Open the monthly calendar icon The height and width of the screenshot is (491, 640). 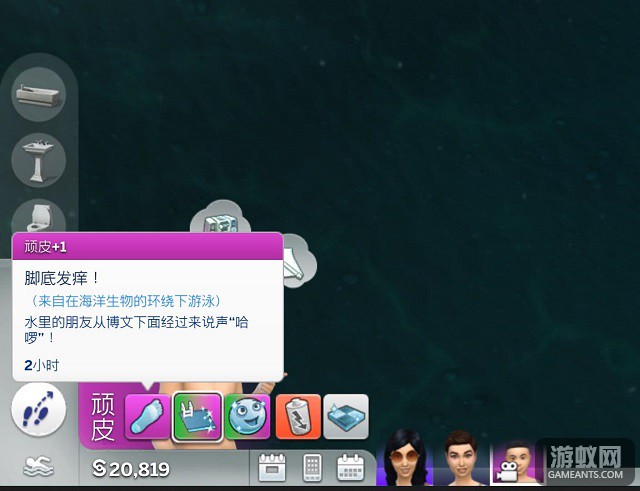click(x=351, y=467)
